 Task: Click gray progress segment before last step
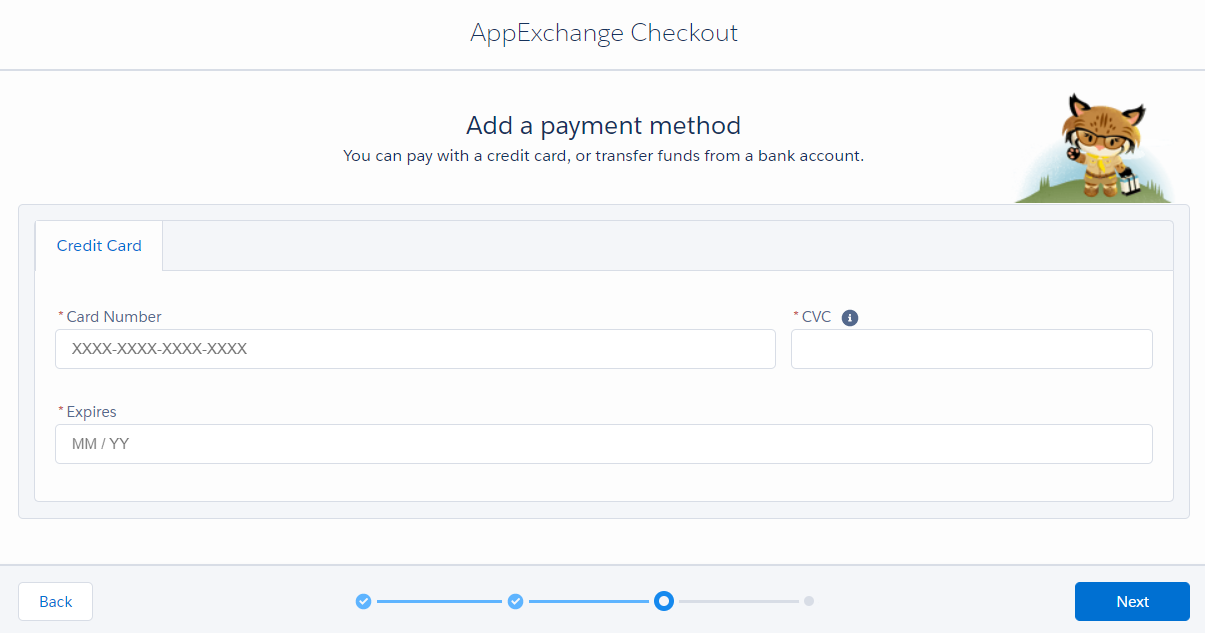(x=739, y=601)
